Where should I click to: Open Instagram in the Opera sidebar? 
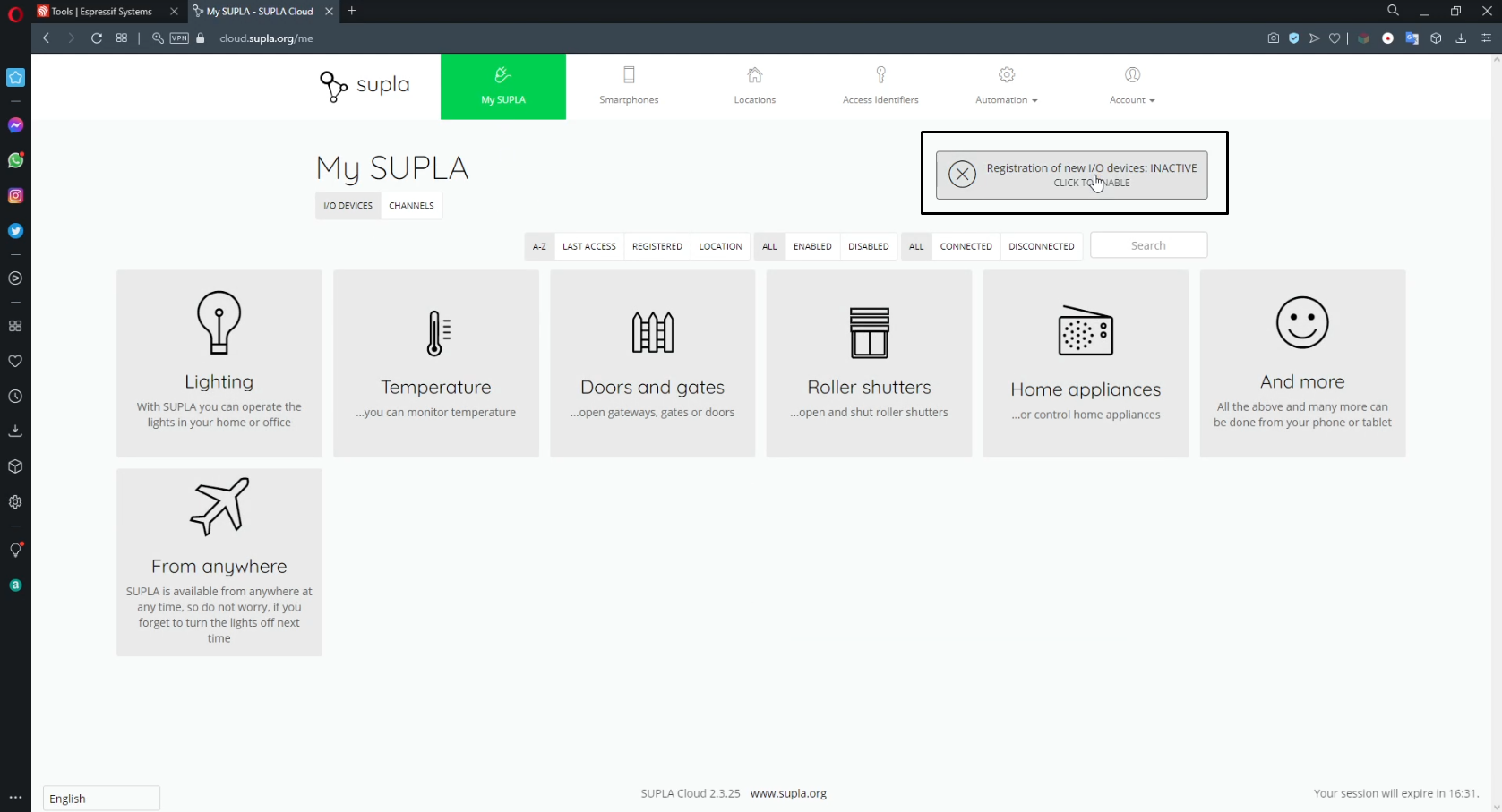[15, 196]
